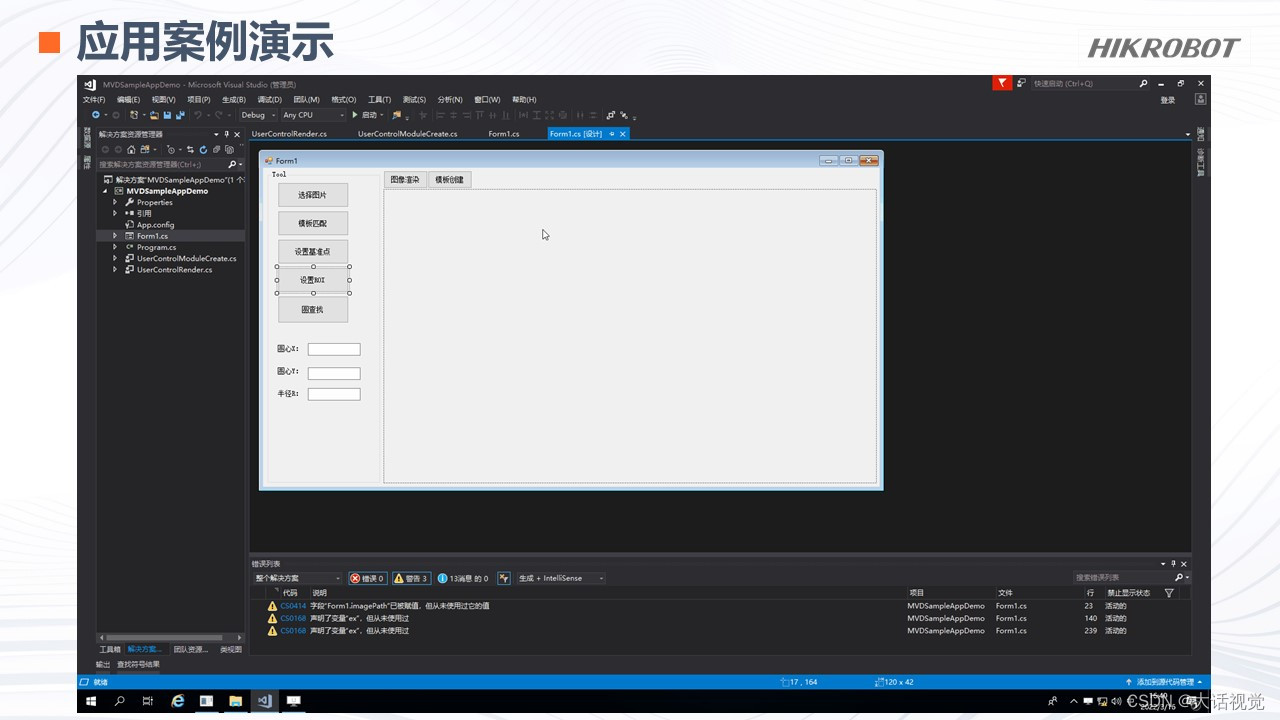Expand the Program.cs node

pos(115,247)
